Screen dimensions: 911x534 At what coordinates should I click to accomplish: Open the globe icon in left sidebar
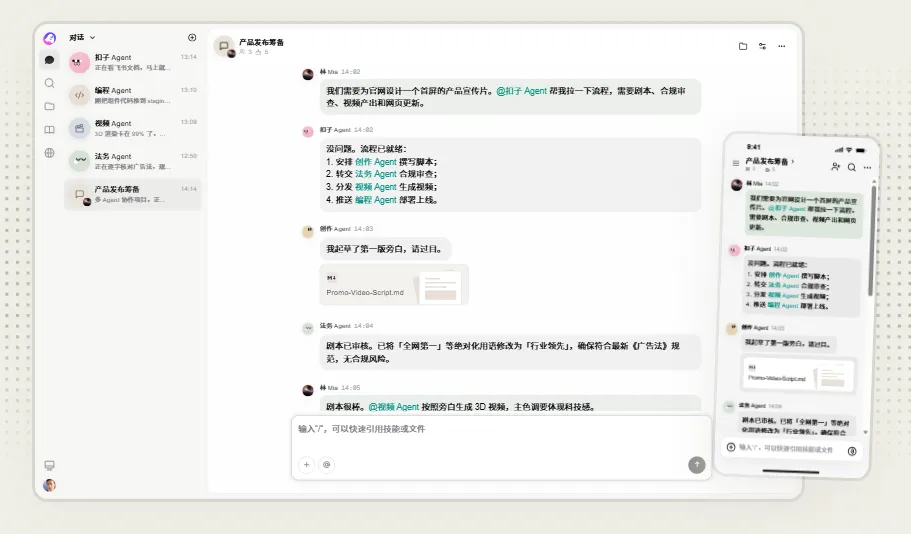coord(49,153)
